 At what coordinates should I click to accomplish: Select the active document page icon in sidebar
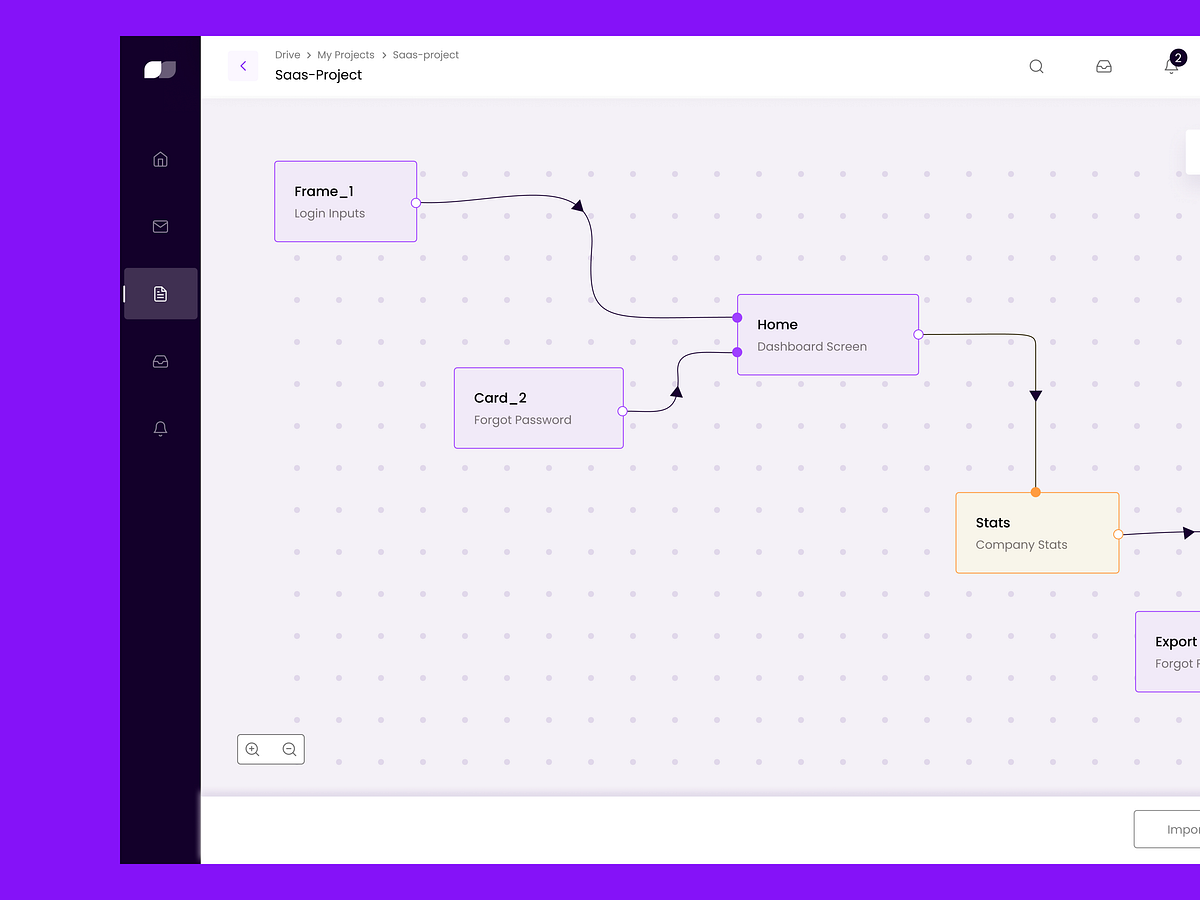pyautogui.click(x=160, y=293)
